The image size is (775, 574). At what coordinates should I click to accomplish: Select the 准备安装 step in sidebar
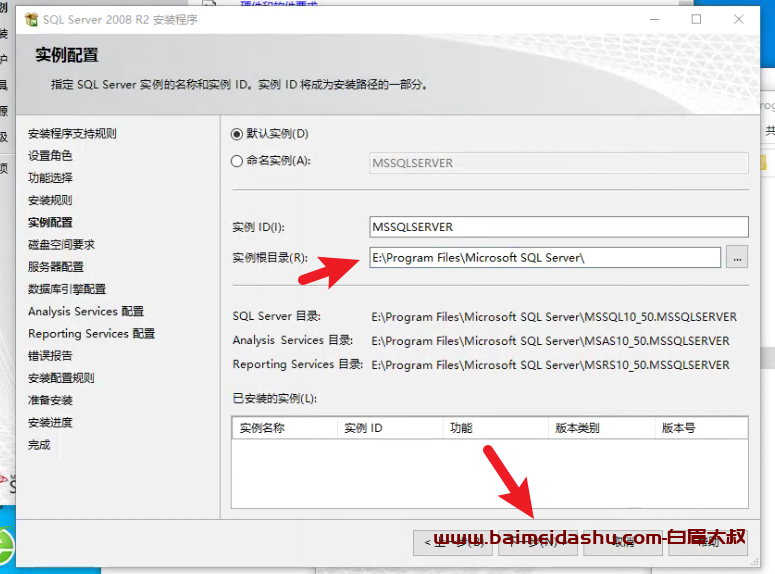[50, 400]
